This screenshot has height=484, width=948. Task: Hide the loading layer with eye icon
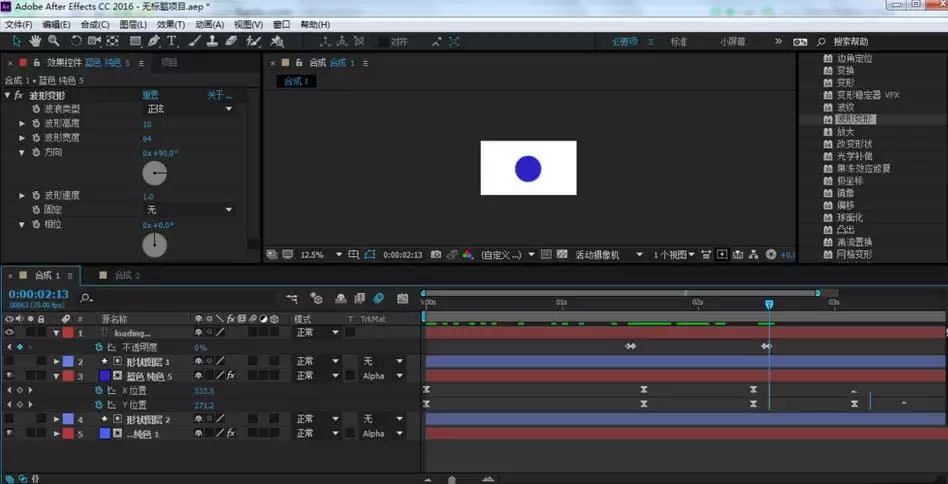pos(9,332)
